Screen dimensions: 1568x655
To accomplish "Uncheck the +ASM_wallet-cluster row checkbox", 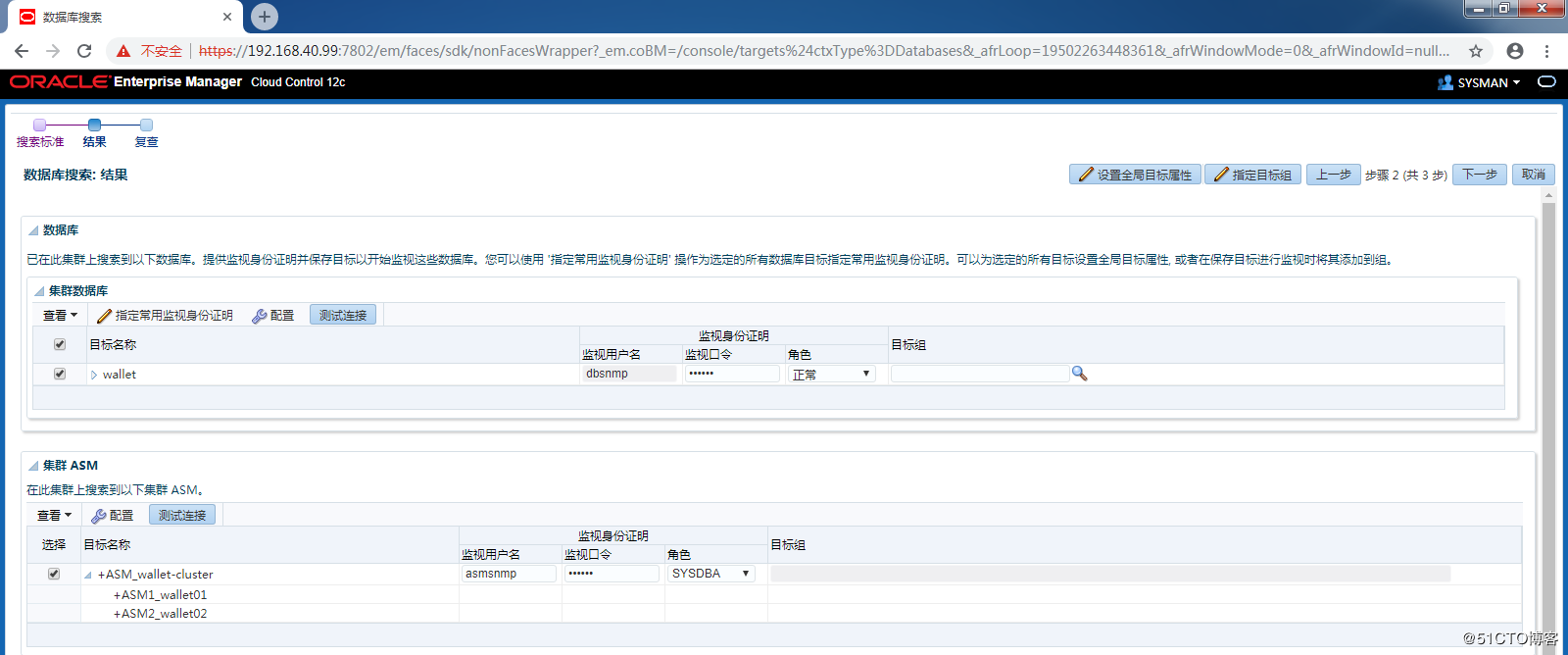I will [x=54, y=574].
